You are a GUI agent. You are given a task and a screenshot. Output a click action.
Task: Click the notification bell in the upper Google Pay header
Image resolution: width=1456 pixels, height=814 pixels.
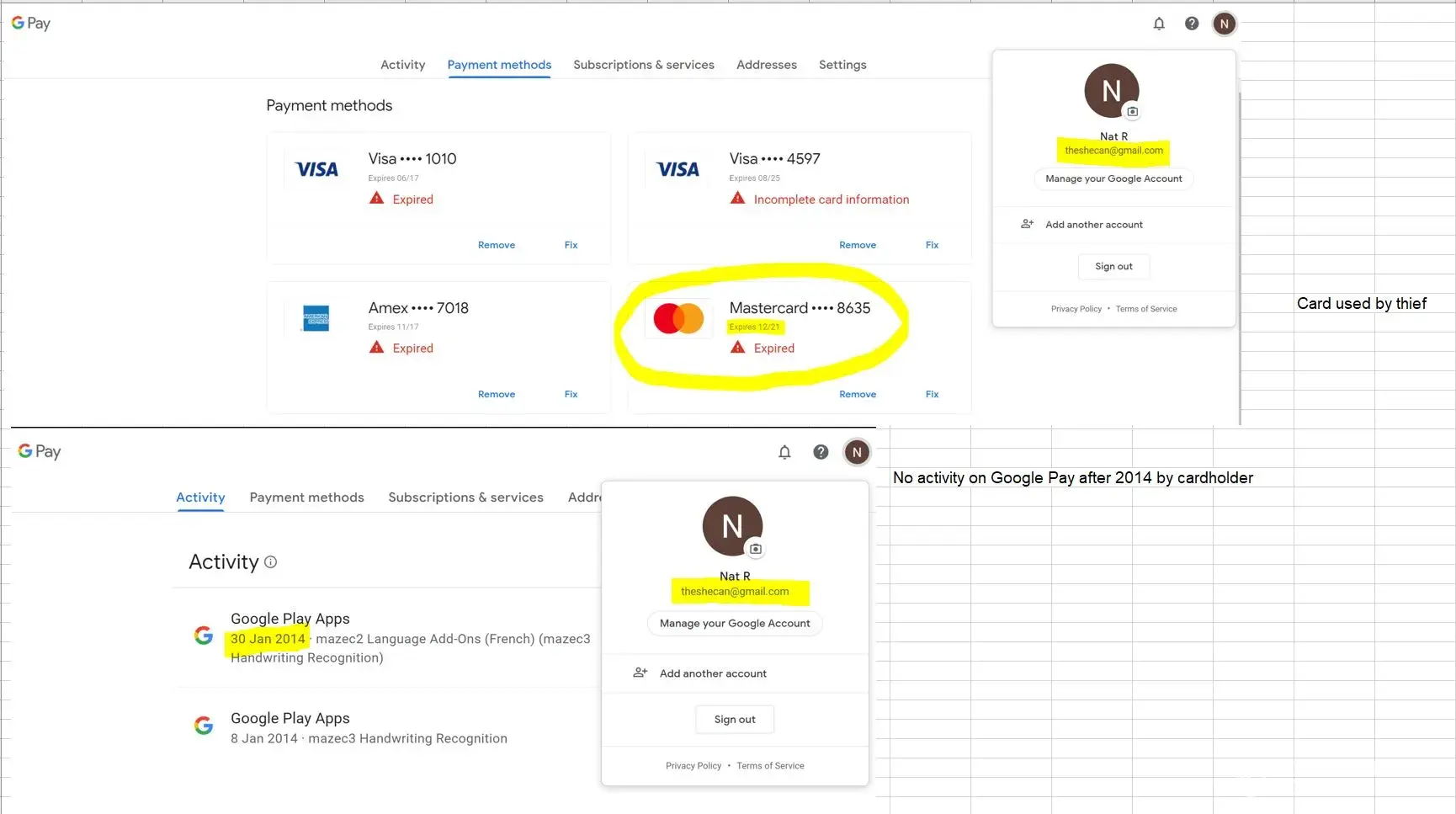(1159, 24)
